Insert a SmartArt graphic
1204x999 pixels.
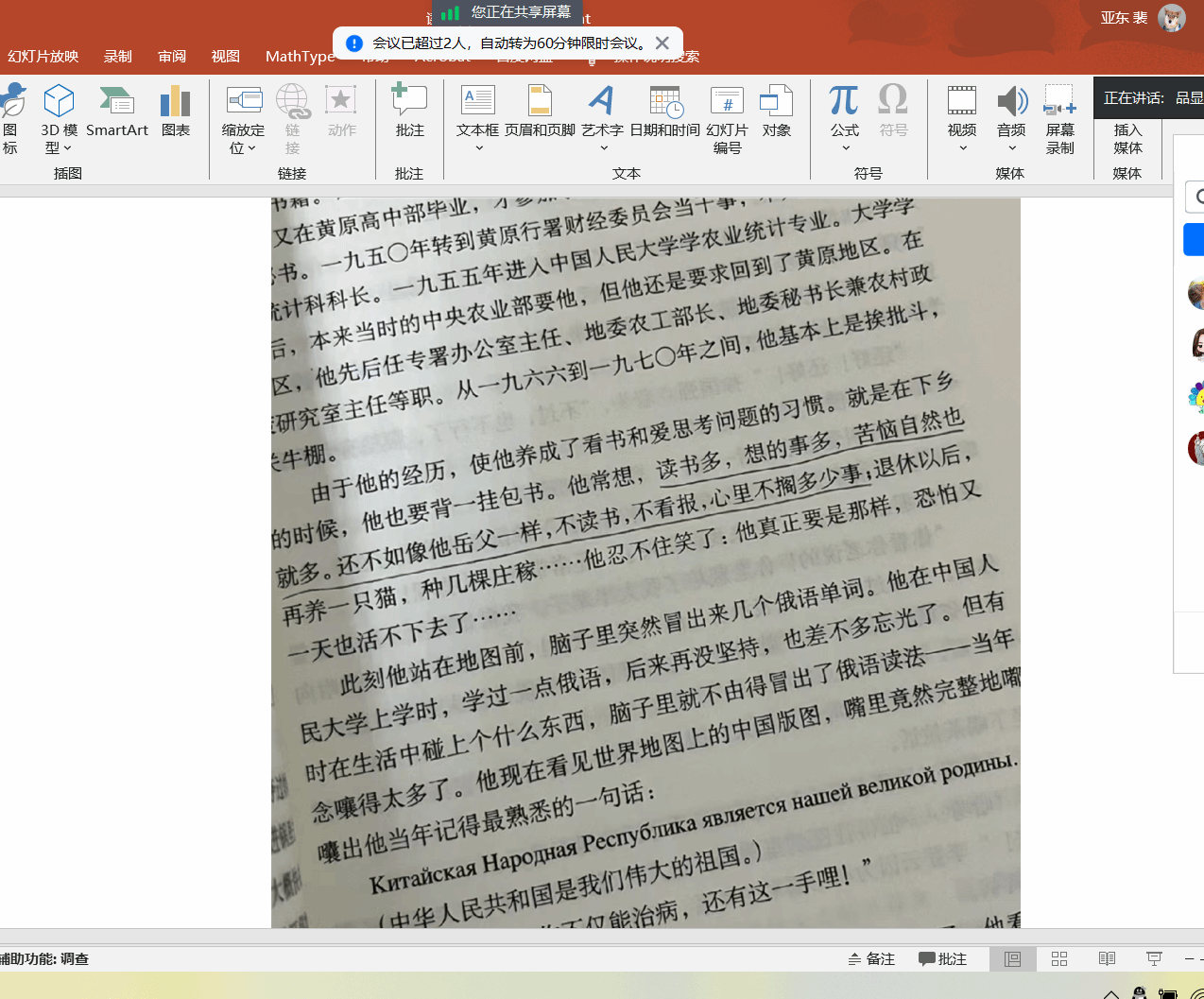coord(117,113)
